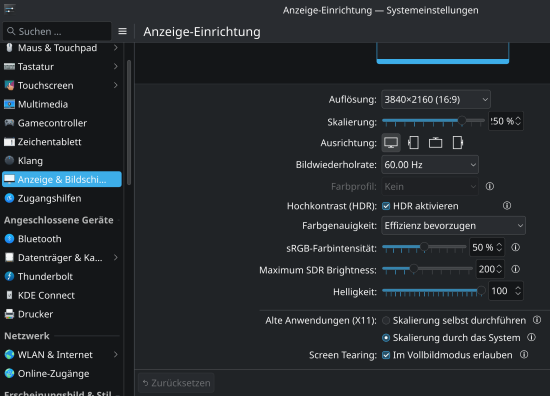Click the Zurücksetzen button

click(x=176, y=383)
